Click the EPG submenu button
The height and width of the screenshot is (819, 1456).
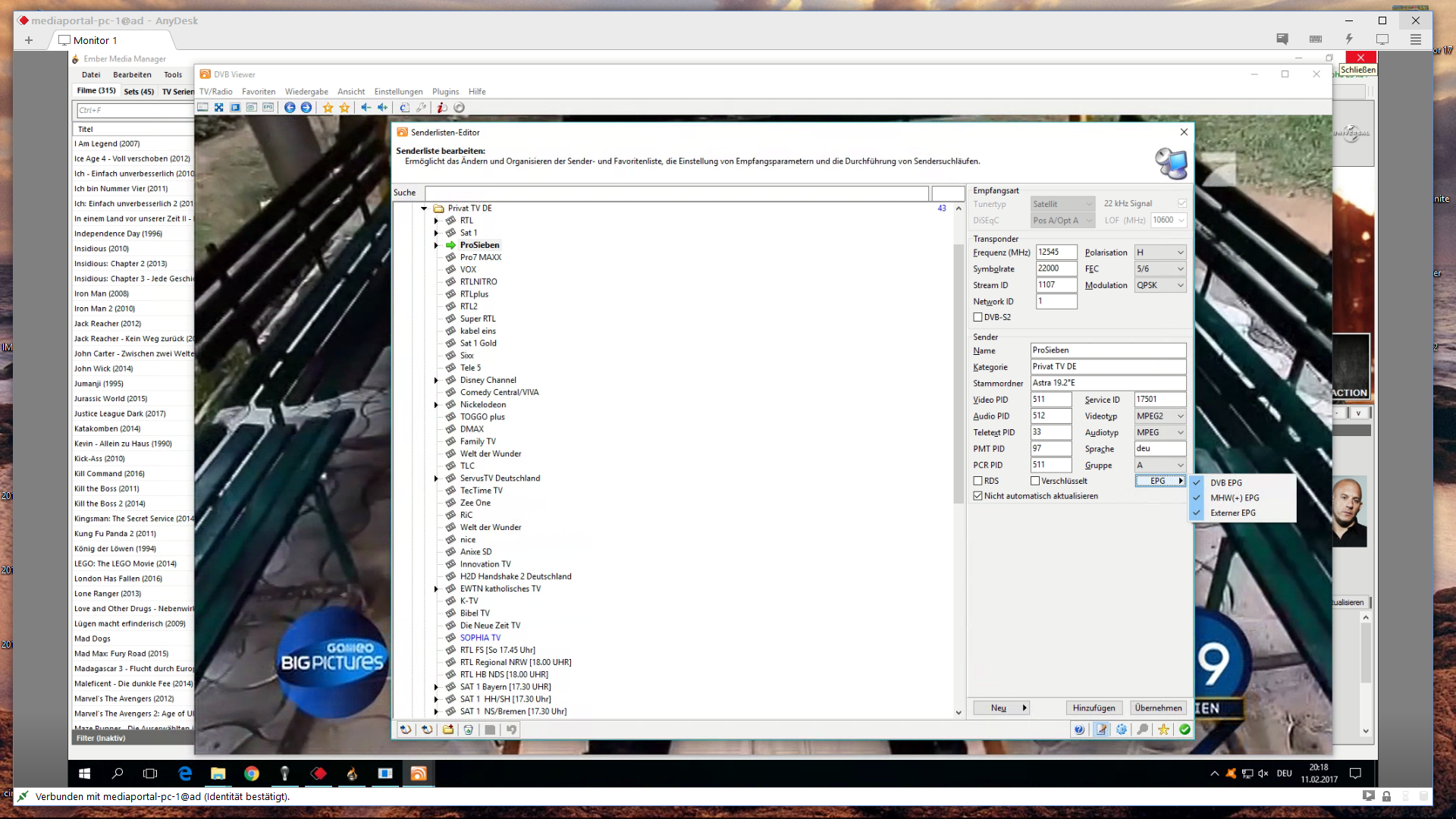pyautogui.click(x=1160, y=481)
